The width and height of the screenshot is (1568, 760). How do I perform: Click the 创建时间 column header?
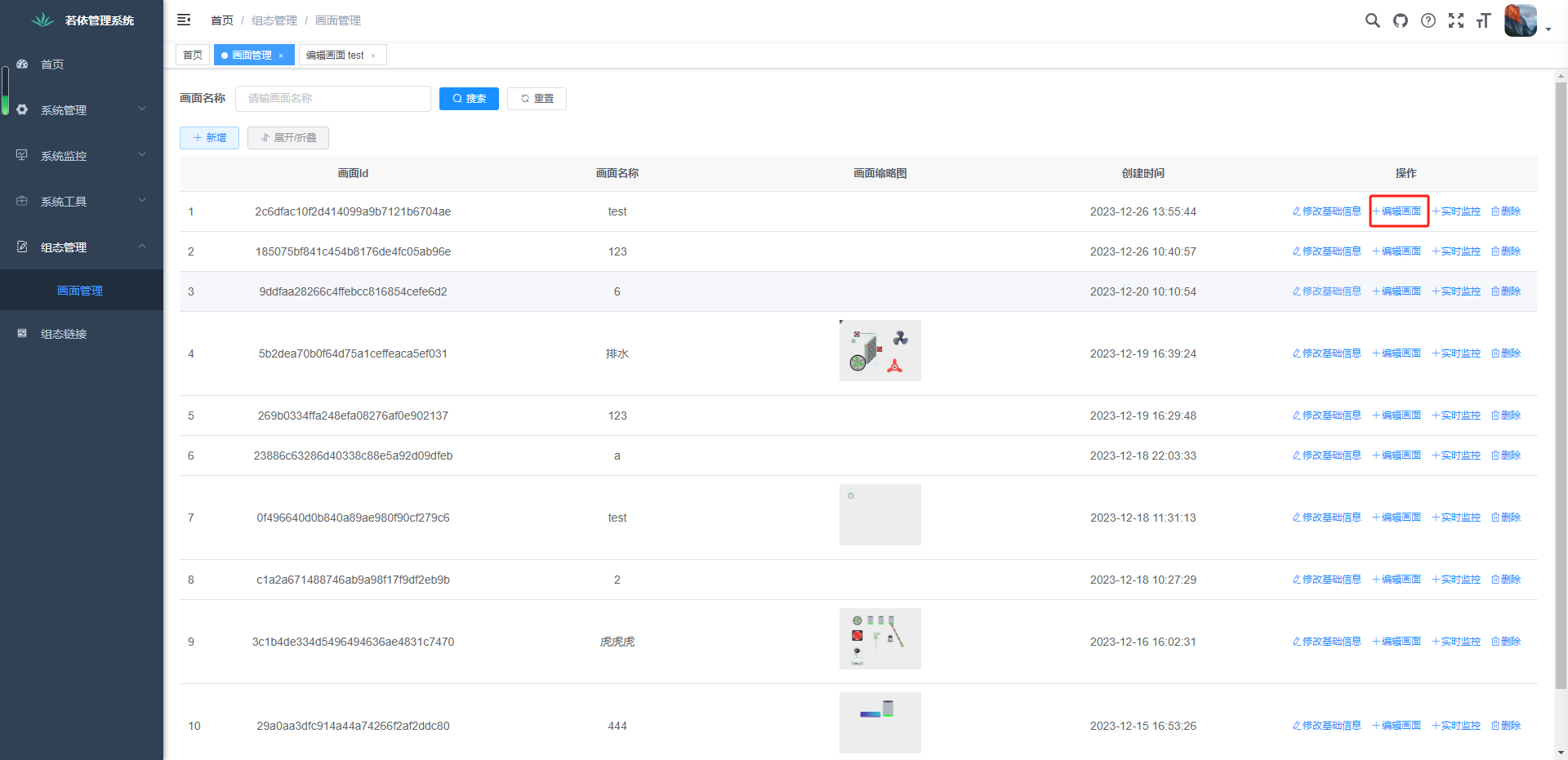pos(1143,173)
